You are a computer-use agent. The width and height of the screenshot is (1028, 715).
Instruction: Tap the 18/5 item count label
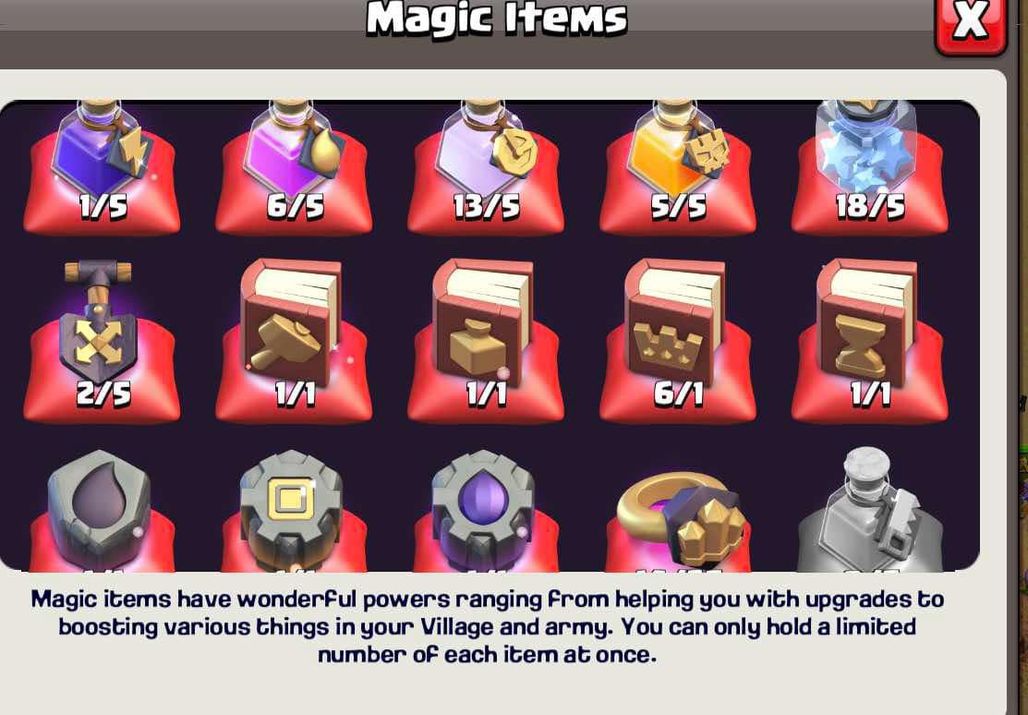click(869, 206)
